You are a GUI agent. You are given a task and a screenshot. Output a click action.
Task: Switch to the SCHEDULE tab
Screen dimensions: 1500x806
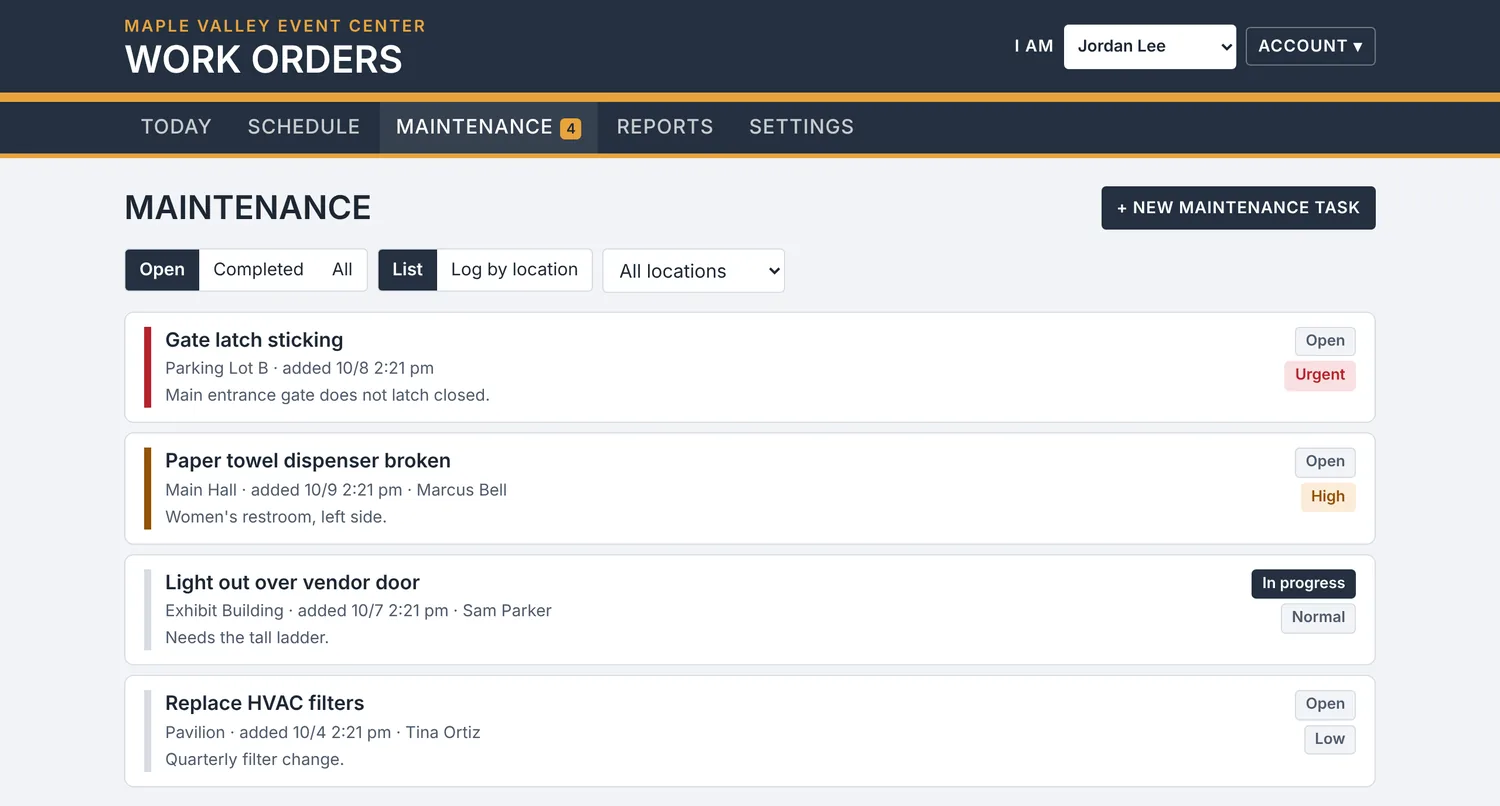pyautogui.click(x=304, y=127)
